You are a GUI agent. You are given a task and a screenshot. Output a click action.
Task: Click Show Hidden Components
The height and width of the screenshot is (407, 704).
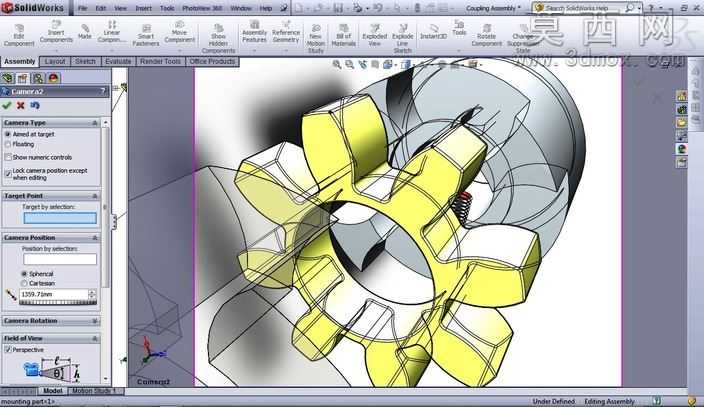click(x=218, y=39)
